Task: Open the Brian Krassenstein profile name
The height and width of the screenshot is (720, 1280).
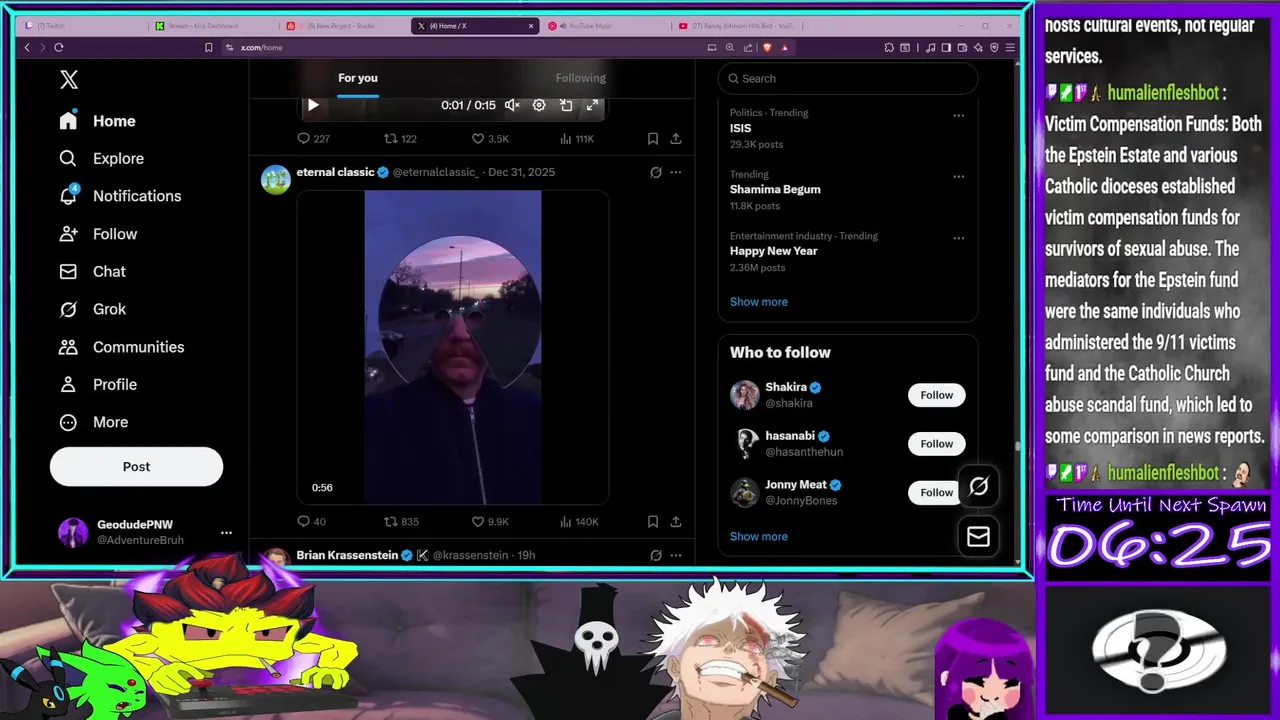Action: point(347,555)
